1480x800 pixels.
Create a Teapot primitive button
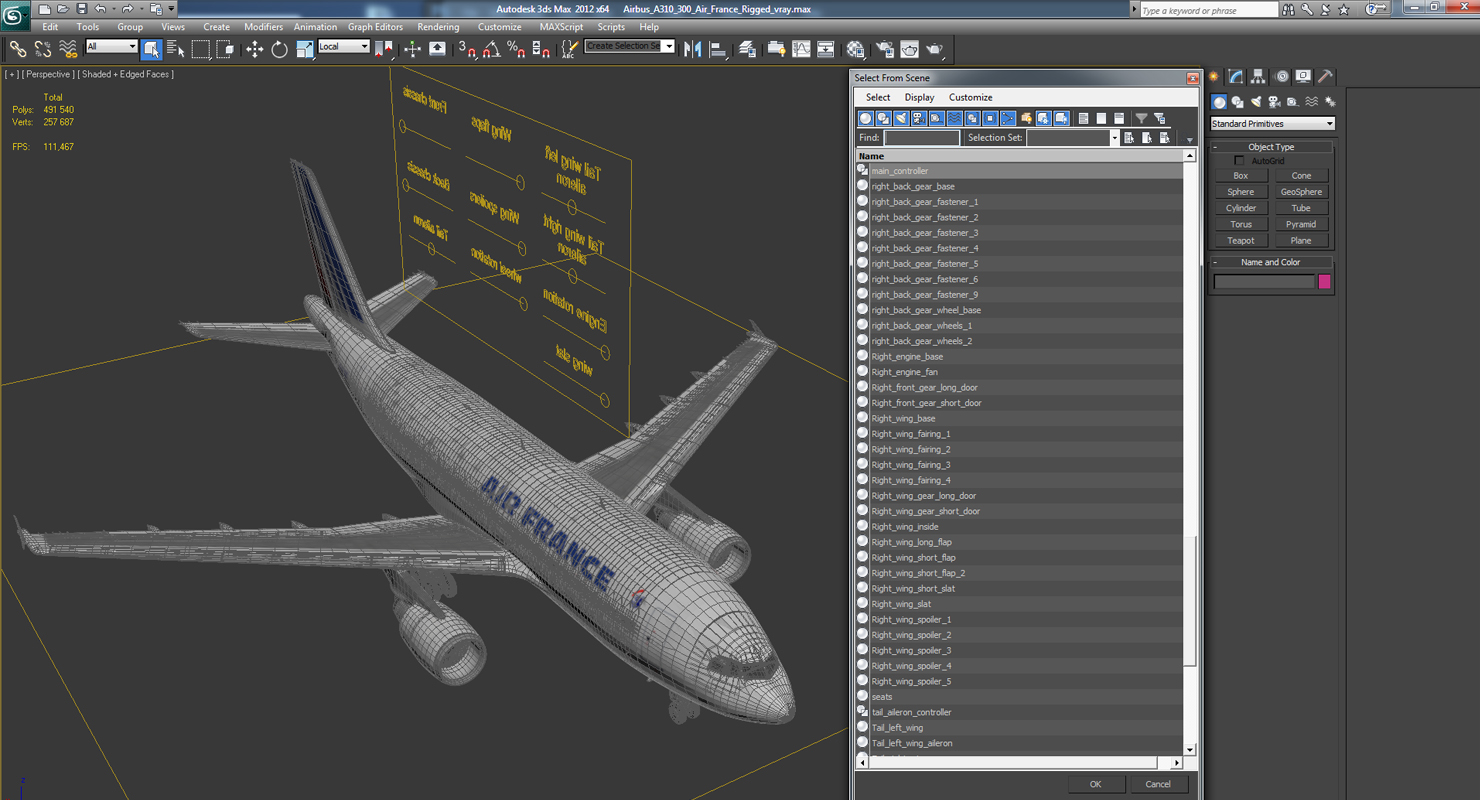pyautogui.click(x=1241, y=240)
